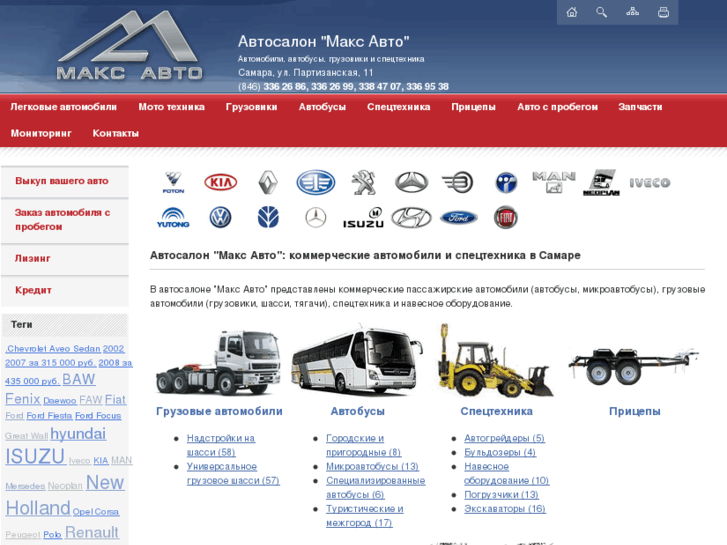Open Грузовые автомобили category heading
The height and width of the screenshot is (545, 727).
(219, 411)
